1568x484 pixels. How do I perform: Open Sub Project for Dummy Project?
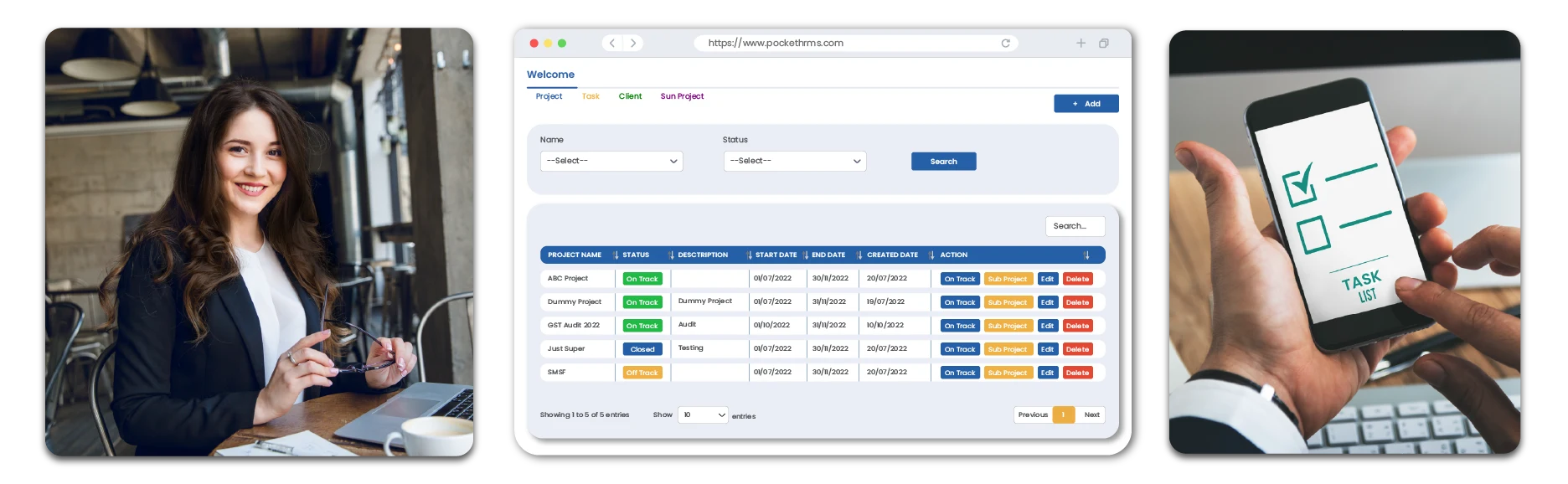click(1008, 302)
